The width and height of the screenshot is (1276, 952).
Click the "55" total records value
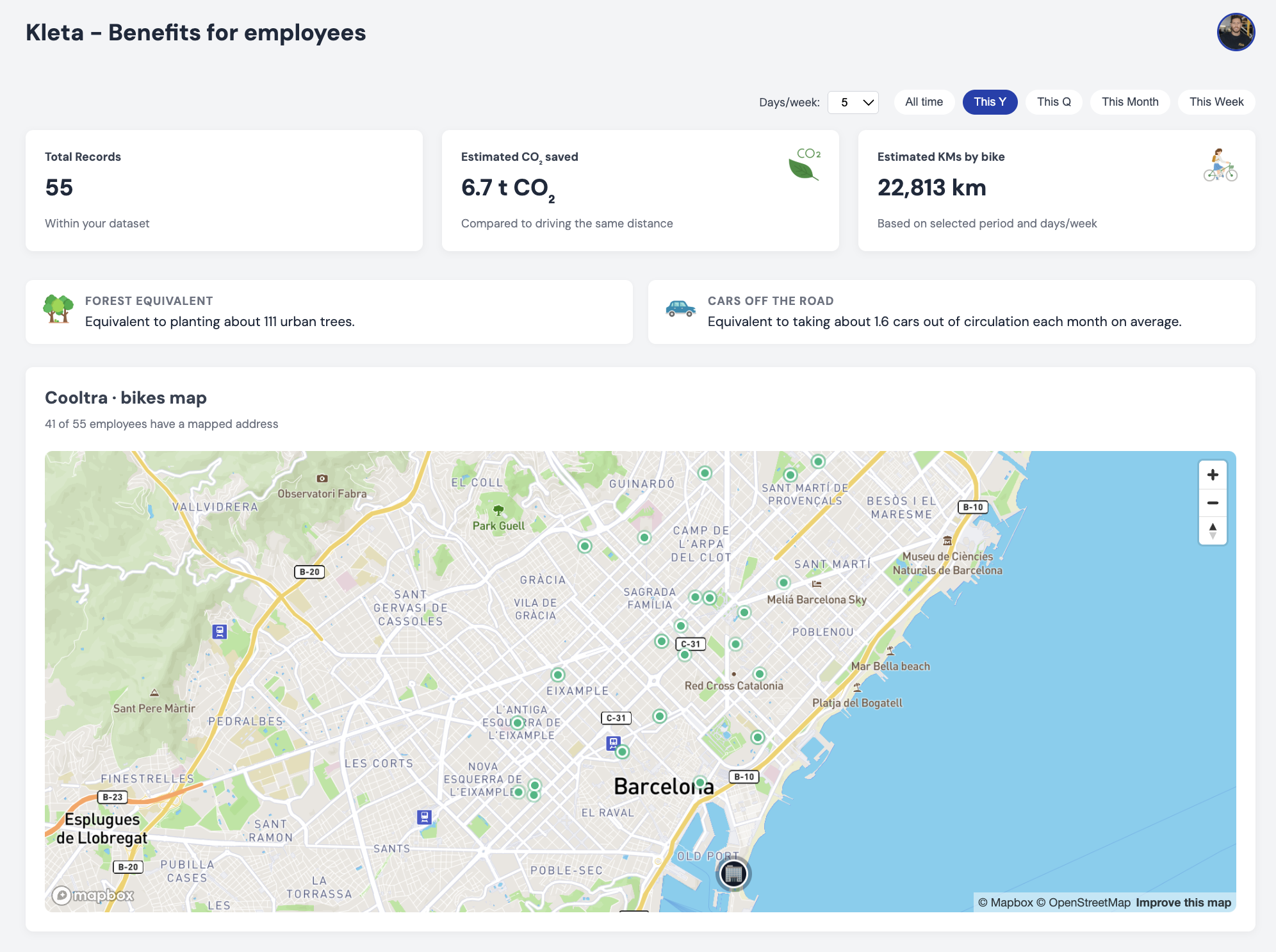[59, 188]
